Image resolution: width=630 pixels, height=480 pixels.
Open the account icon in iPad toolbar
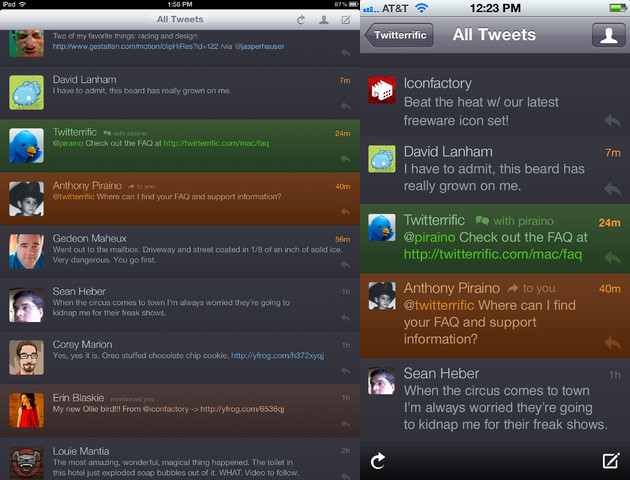point(324,19)
